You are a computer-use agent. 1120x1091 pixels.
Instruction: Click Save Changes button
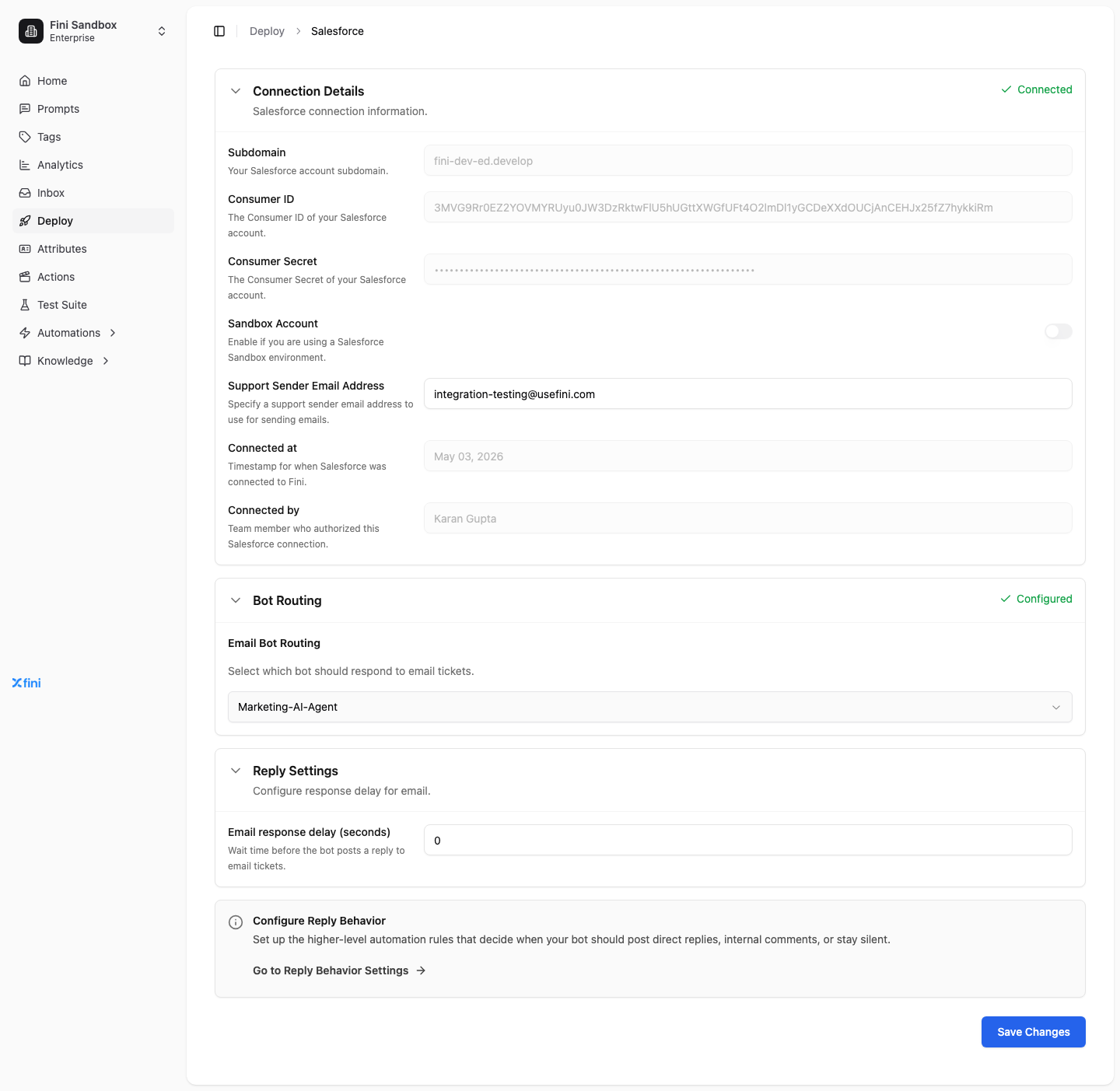pyautogui.click(x=1034, y=1032)
